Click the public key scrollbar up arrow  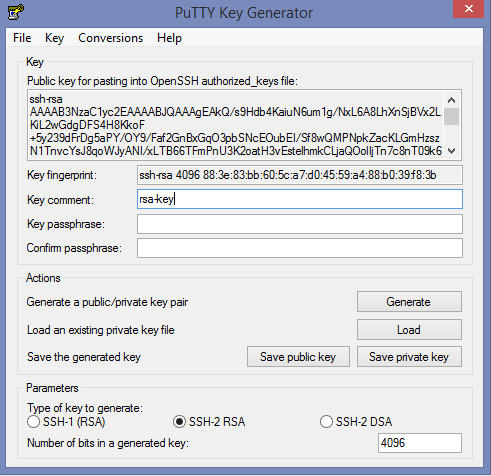click(452, 100)
